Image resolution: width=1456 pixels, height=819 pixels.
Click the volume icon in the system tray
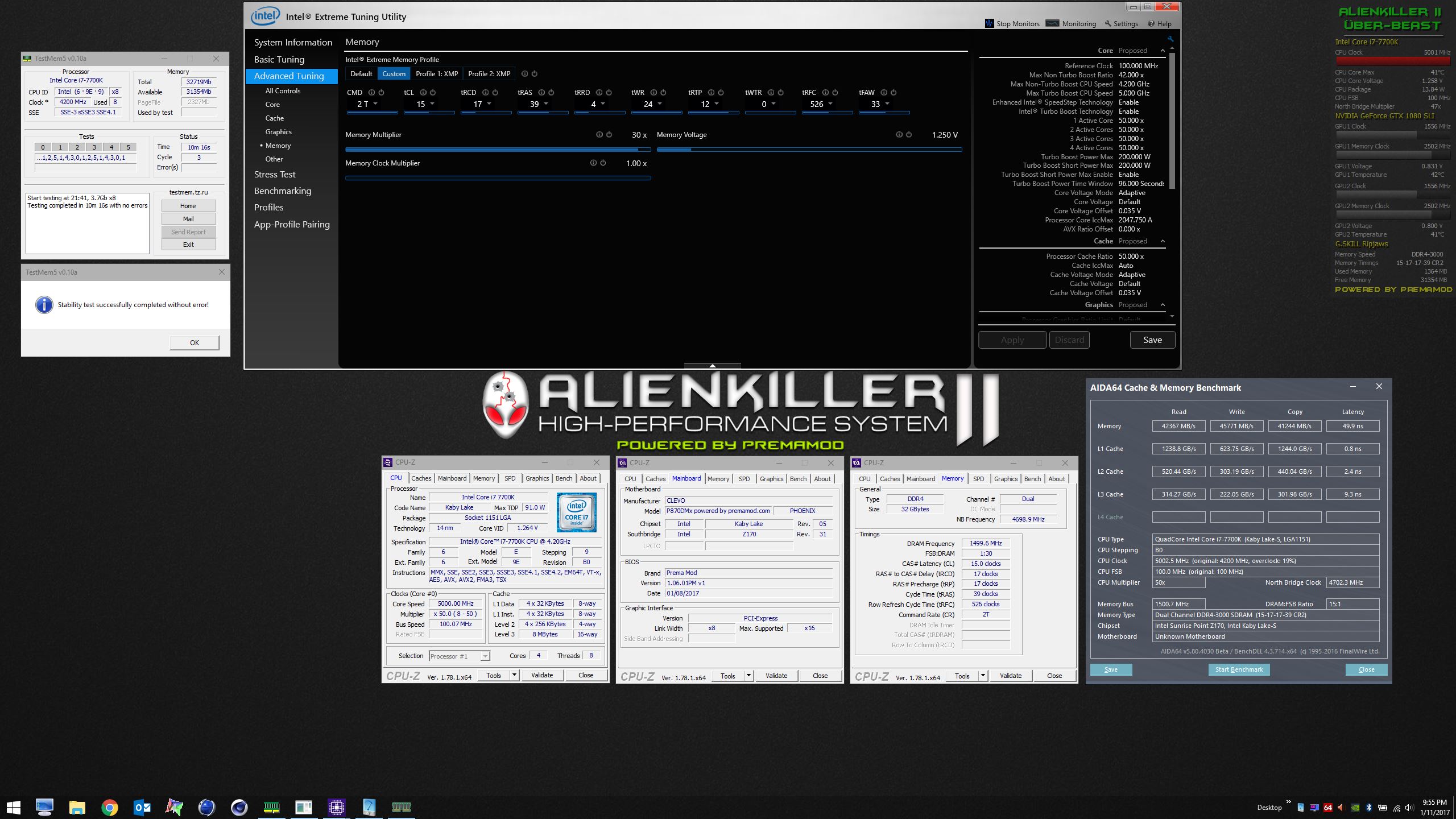click(1409, 808)
